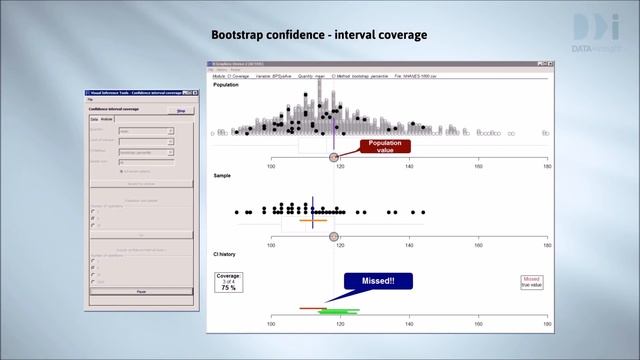
Task: Expand the Level of interest dropdown
Action: [x=146, y=142]
